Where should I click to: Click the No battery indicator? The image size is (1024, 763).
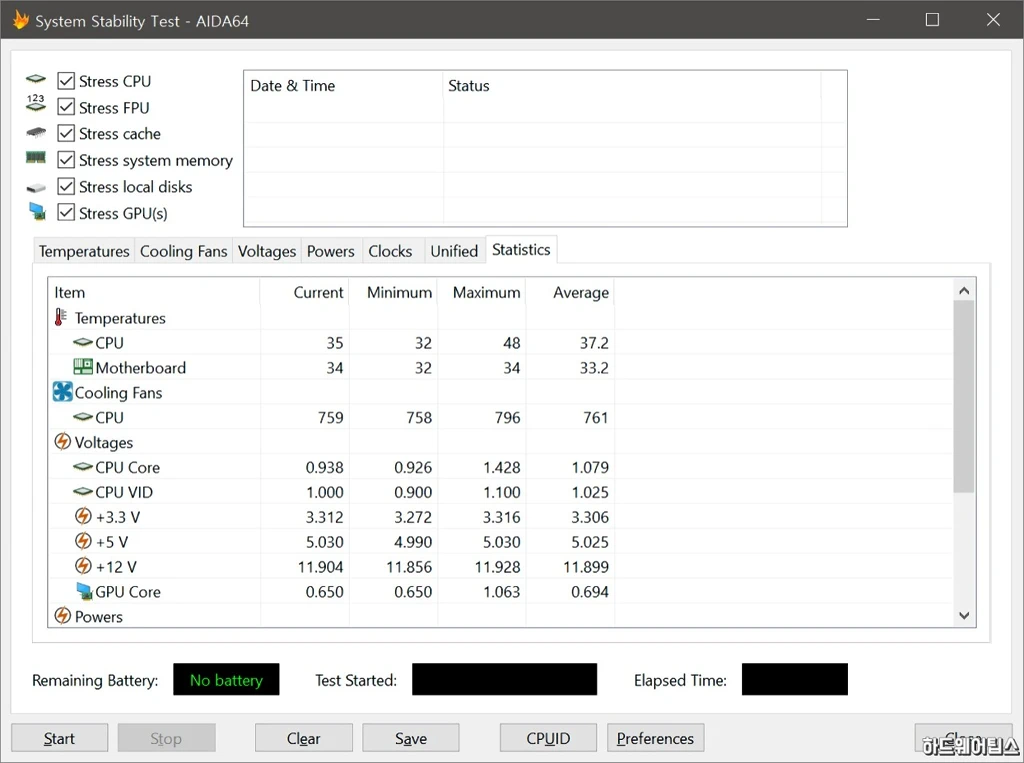[x=226, y=679]
